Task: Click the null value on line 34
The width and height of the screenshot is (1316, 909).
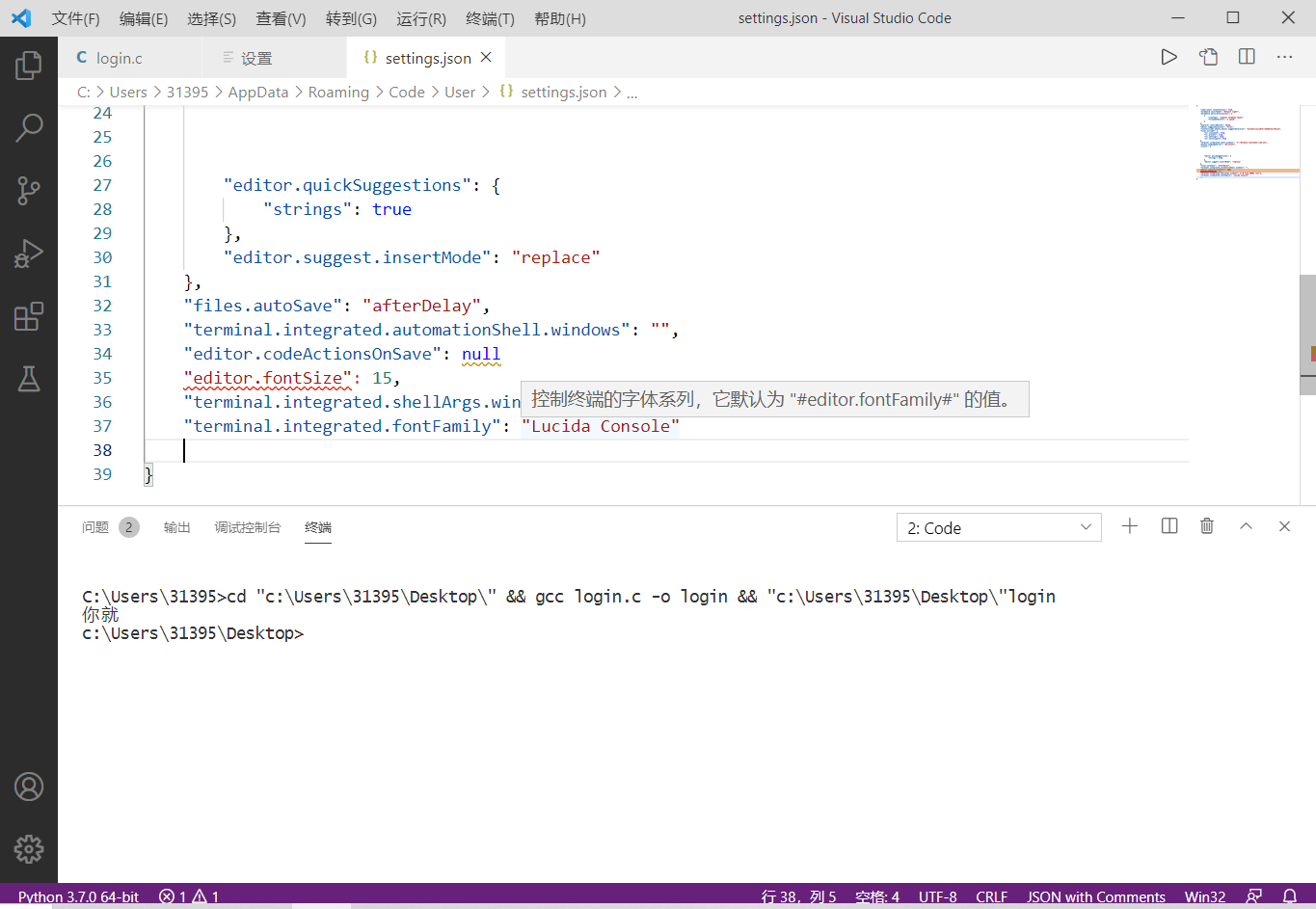Action: pos(481,354)
